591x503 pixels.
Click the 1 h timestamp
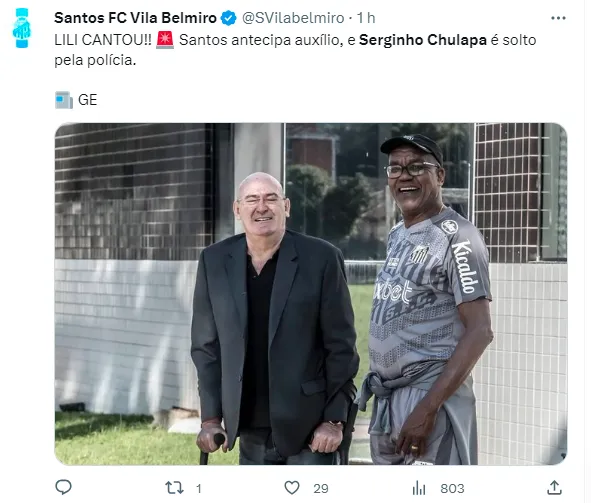366,18
